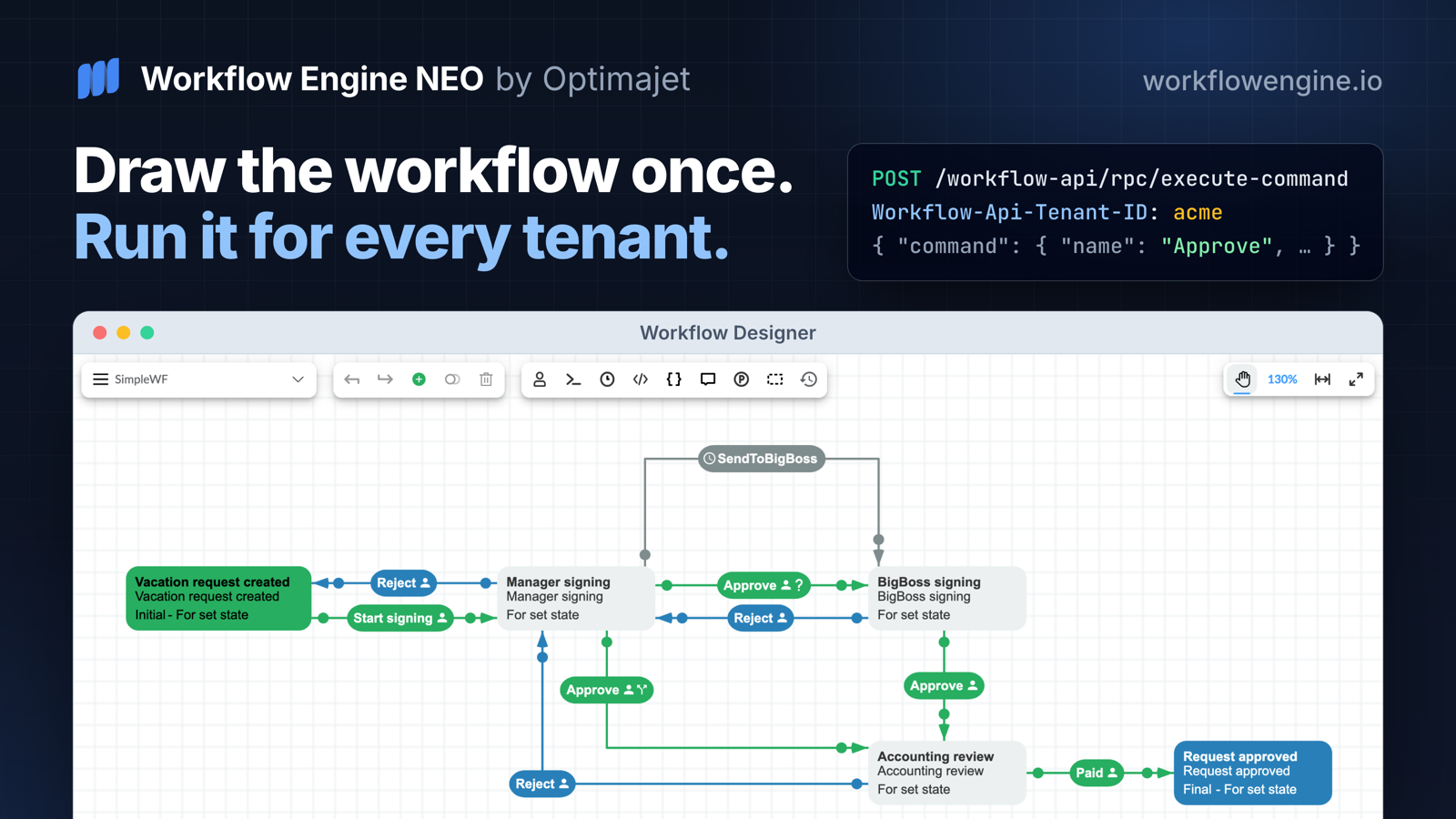Click the Start signing transition label

pyautogui.click(x=400, y=618)
